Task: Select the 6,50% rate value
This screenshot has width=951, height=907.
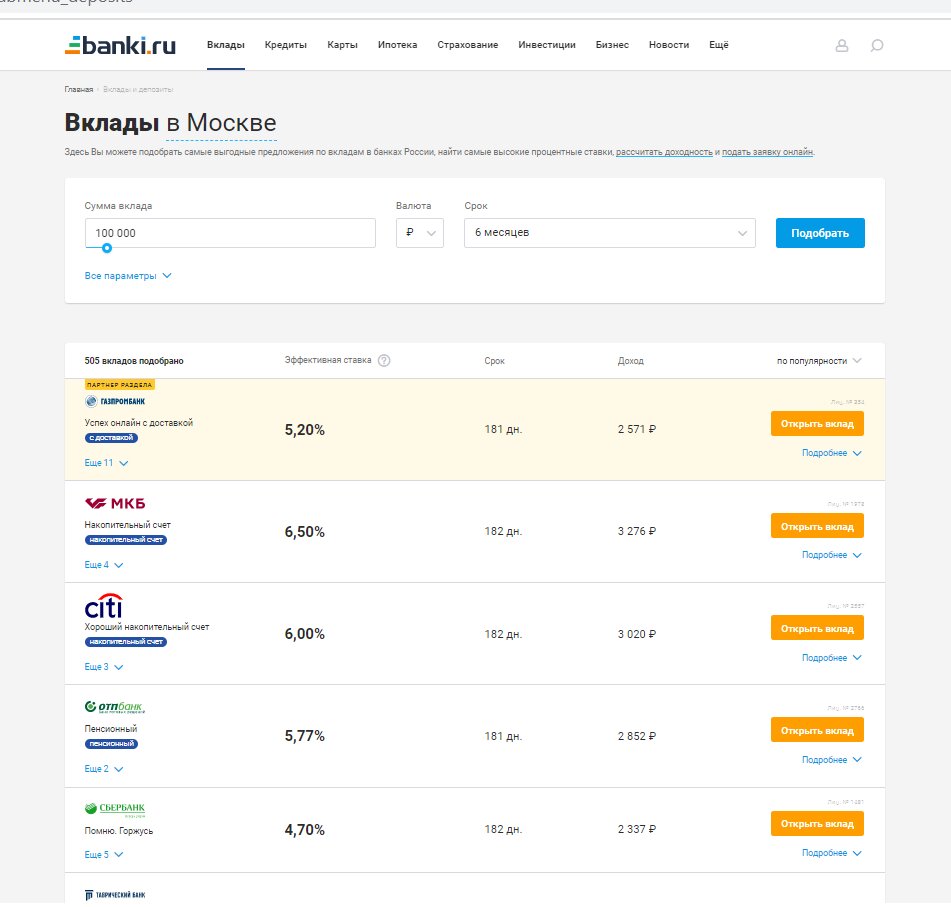Action: point(304,531)
